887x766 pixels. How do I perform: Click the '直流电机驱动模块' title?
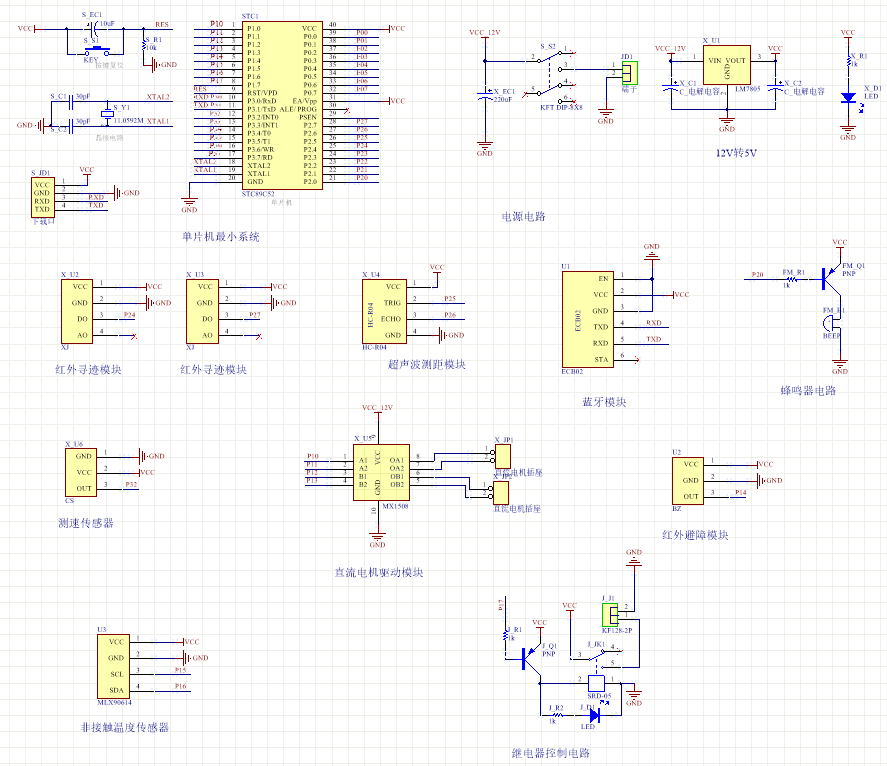click(x=379, y=572)
